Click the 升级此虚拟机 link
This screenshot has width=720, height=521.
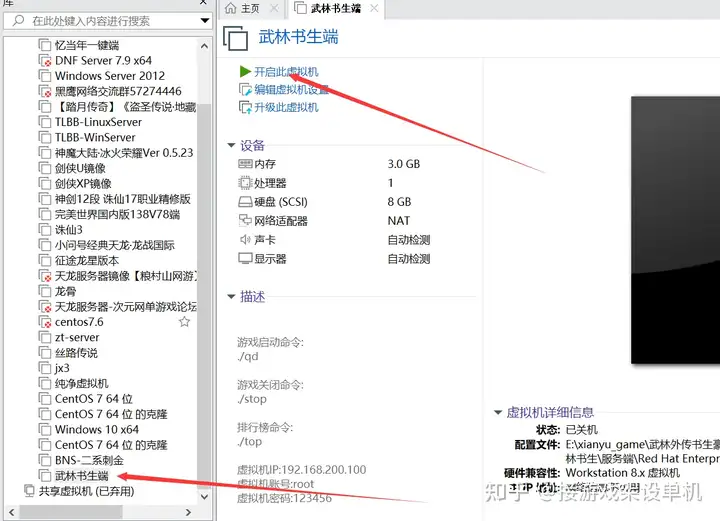[x=286, y=107]
